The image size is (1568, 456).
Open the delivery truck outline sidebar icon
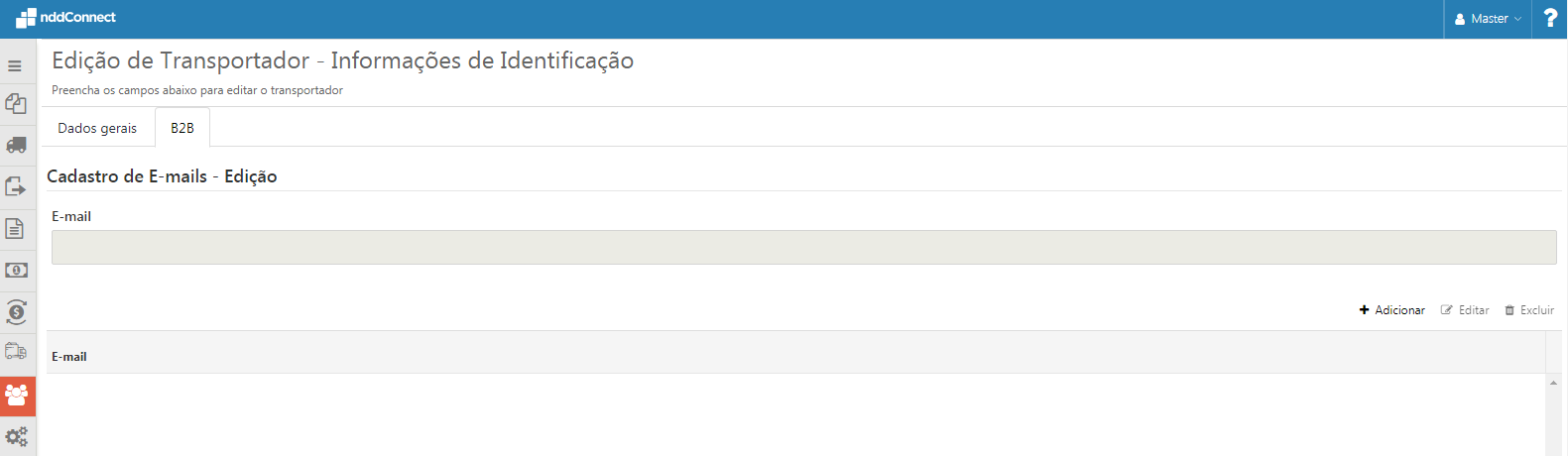[x=16, y=352]
